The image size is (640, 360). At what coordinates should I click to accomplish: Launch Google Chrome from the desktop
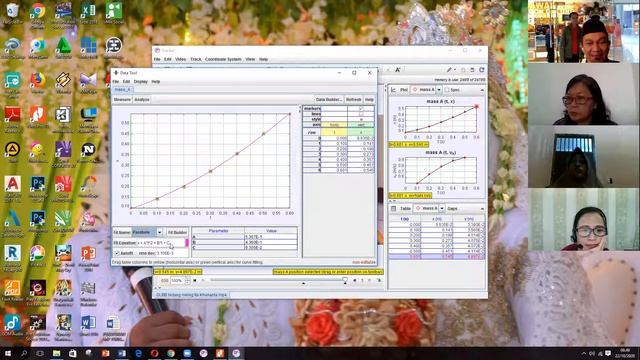(x=38, y=11)
